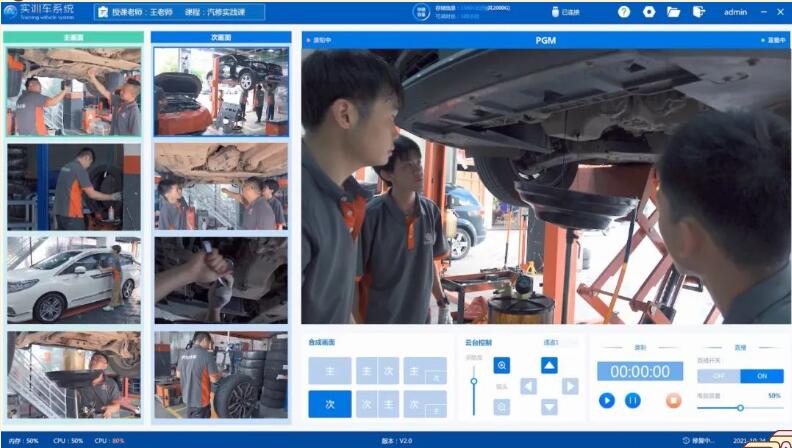Pan camera right with the right arrow
Viewport: 792px width, 448px height.
(570, 386)
